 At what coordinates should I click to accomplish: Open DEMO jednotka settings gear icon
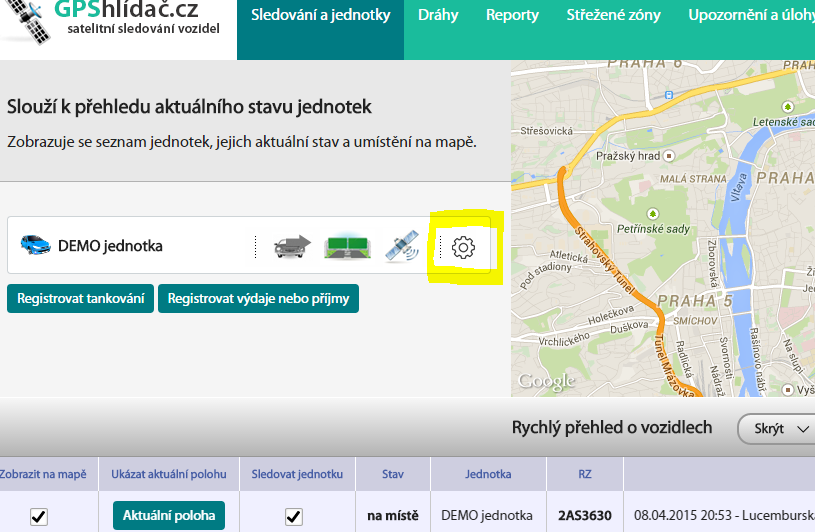463,247
